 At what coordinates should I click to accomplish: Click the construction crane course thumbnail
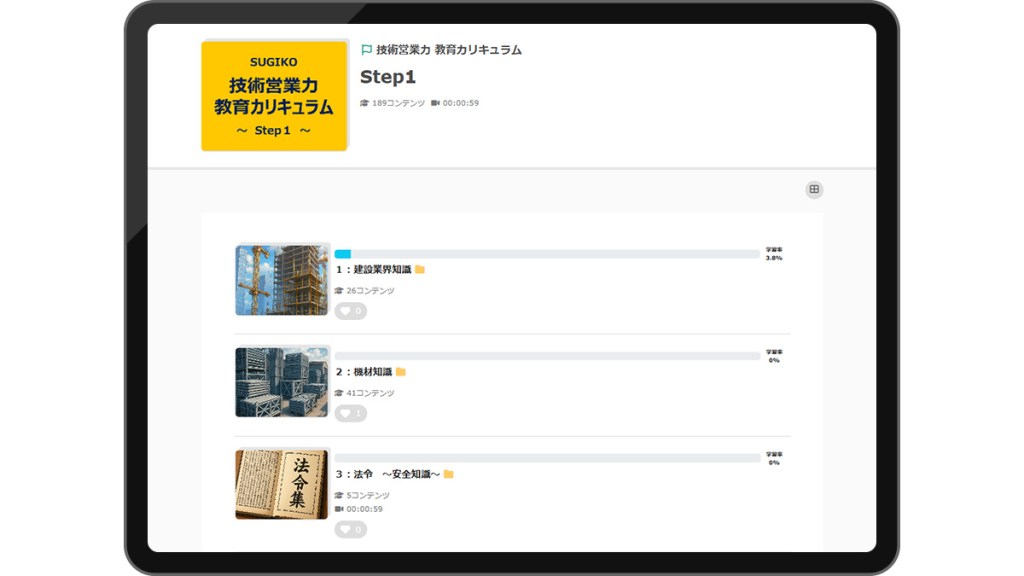282,280
